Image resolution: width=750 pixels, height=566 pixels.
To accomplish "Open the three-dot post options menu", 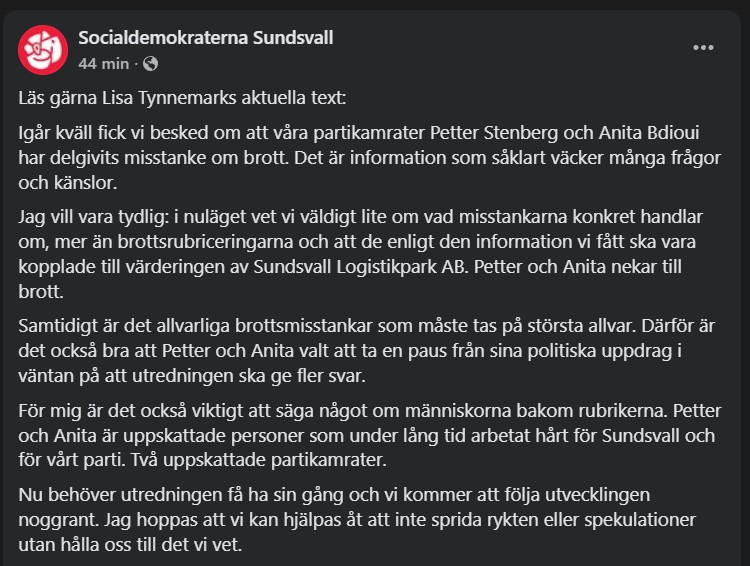I will click(704, 47).
